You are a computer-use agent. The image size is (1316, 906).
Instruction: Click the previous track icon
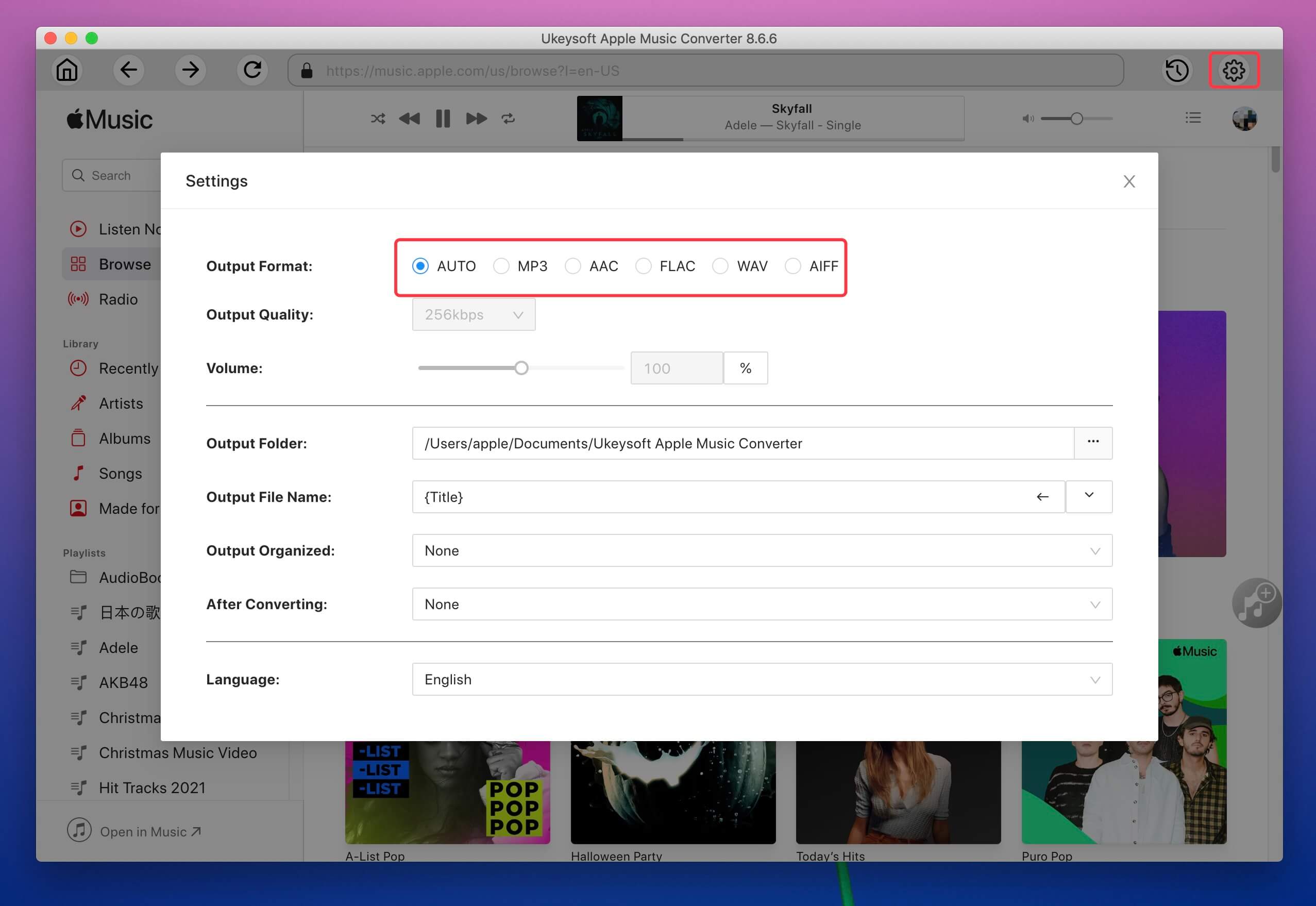tap(411, 119)
